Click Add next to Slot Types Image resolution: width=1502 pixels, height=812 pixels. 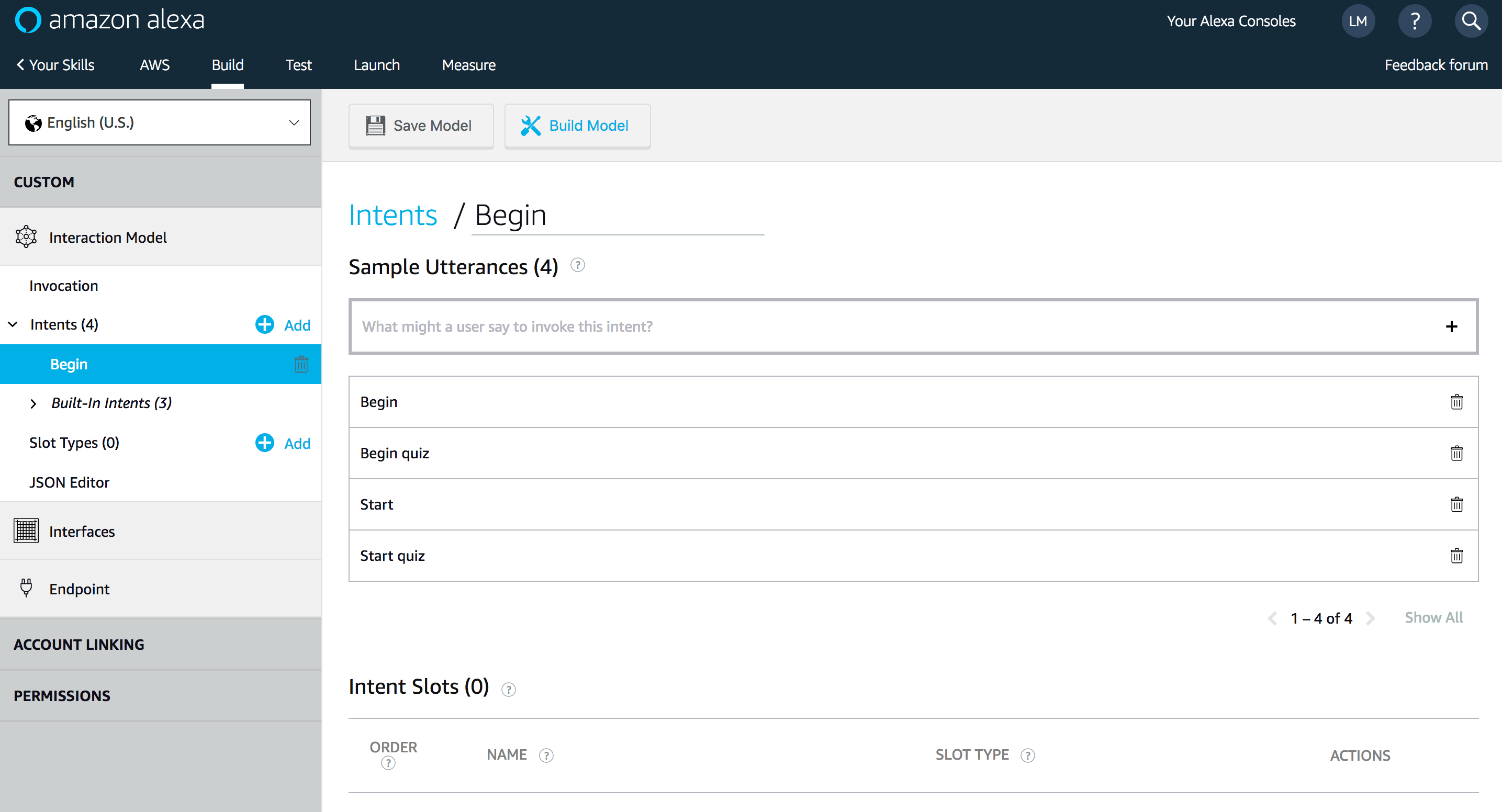point(297,444)
